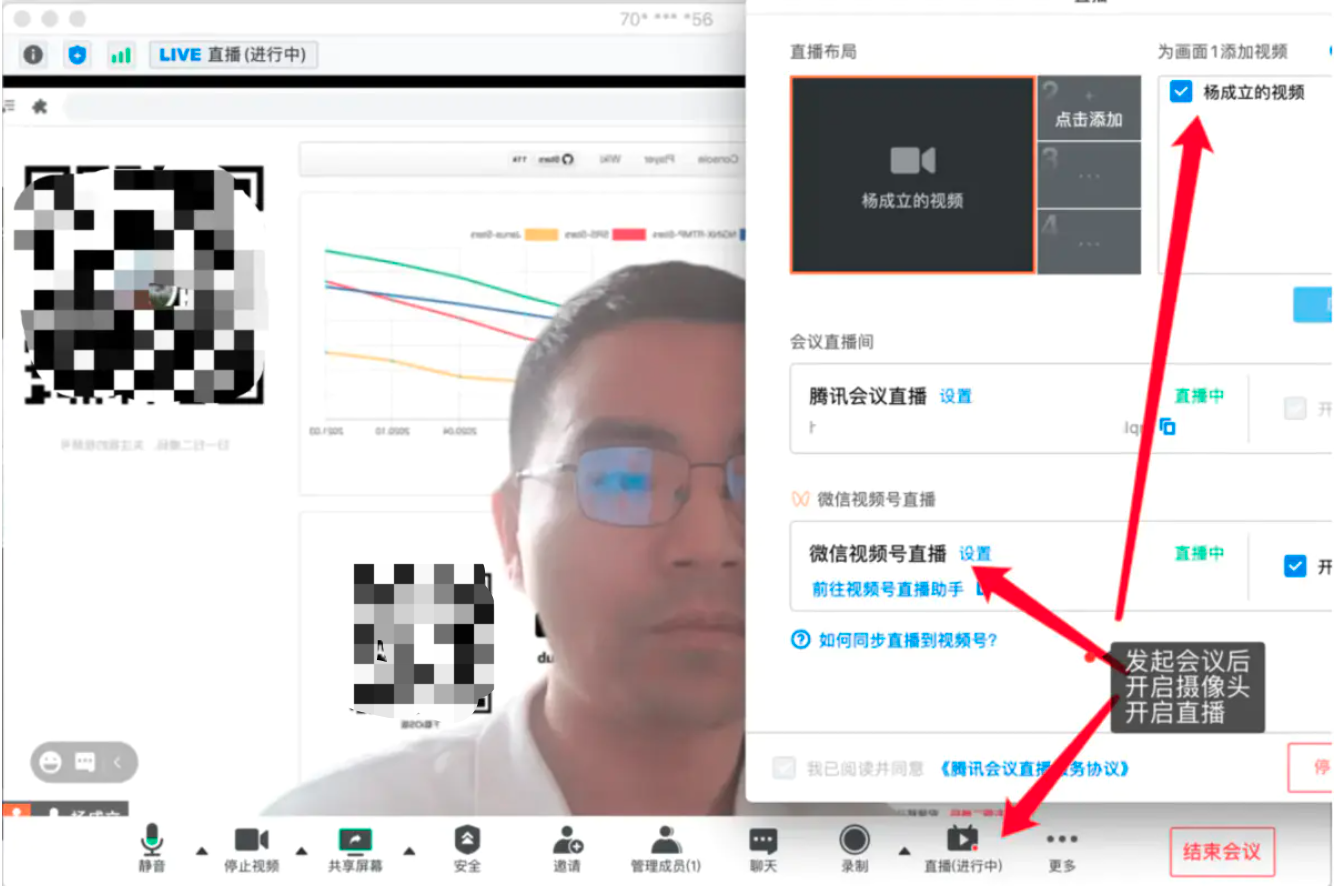Click the red 结束会议 button
The image size is (1336, 886).
1222,852
